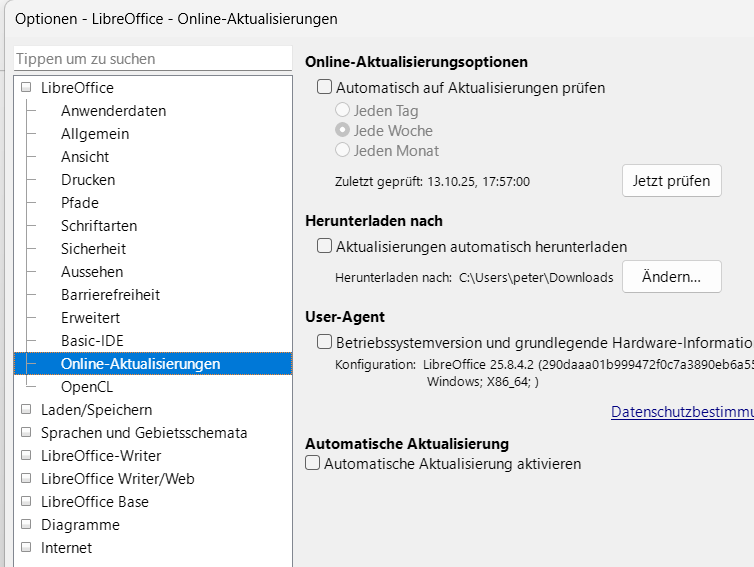Go to the Anwenderdaten settings page
Viewport: 754px width, 567px height.
pyautogui.click(x=113, y=111)
